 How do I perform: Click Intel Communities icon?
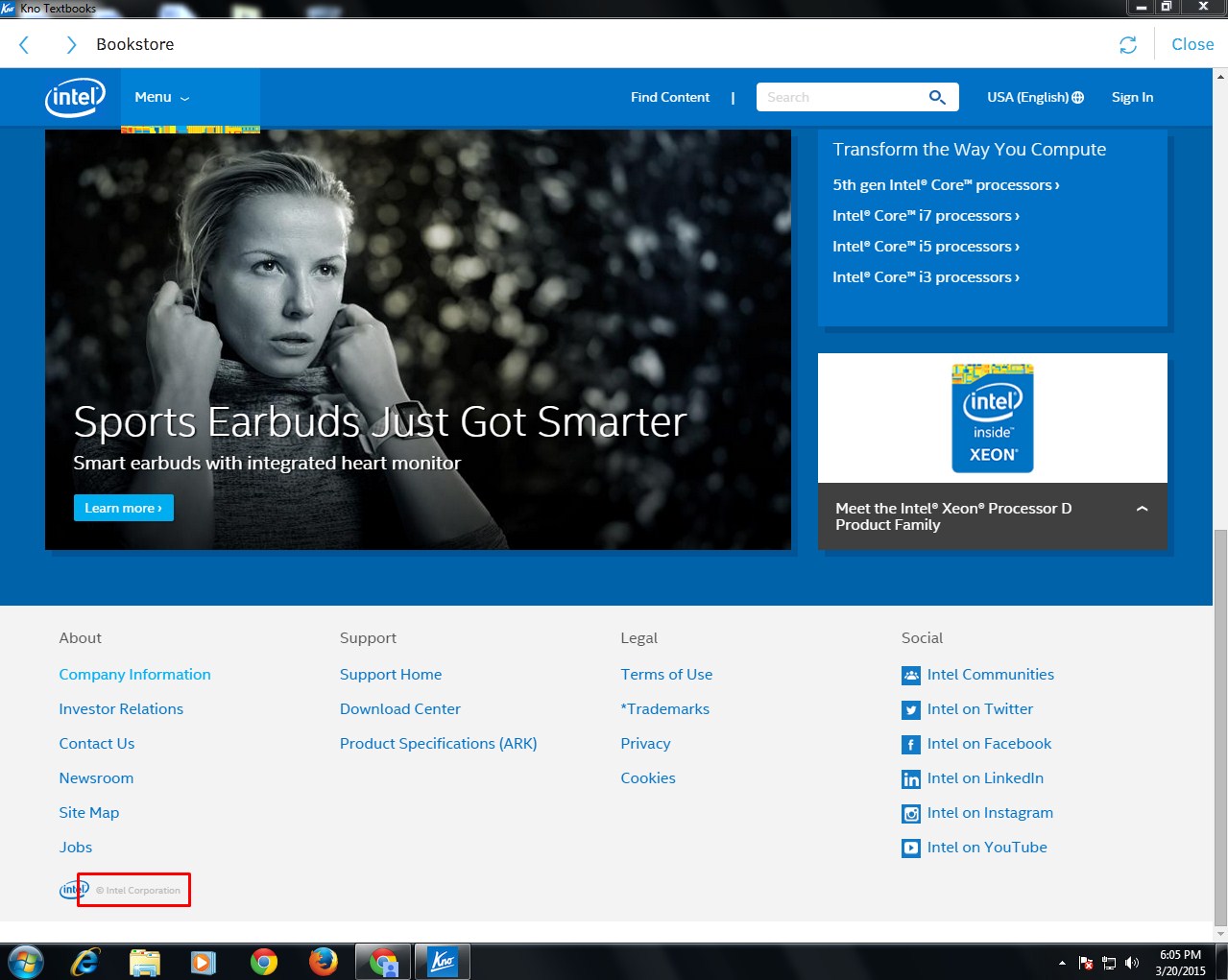(911, 676)
